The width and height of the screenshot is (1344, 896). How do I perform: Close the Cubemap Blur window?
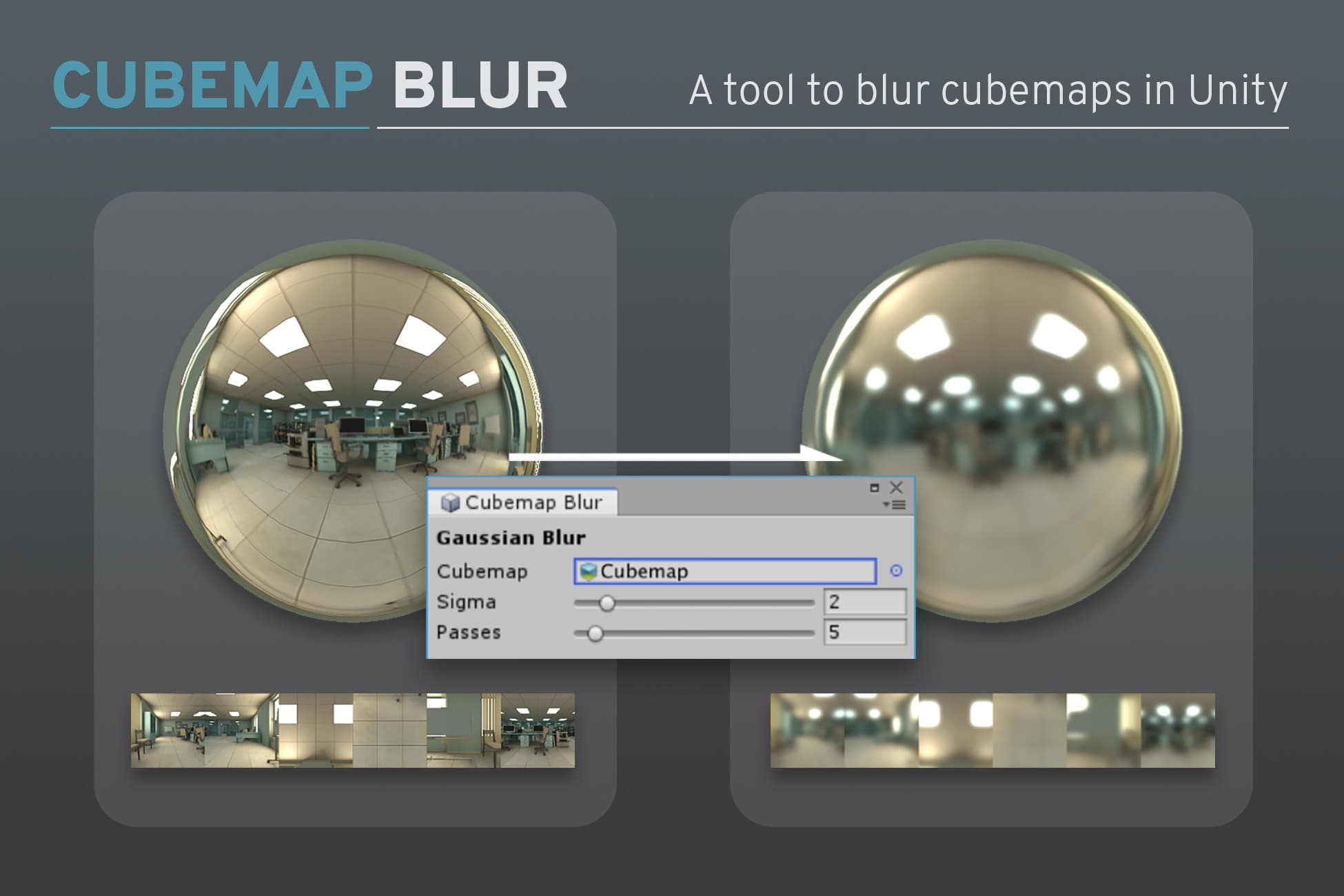click(896, 488)
